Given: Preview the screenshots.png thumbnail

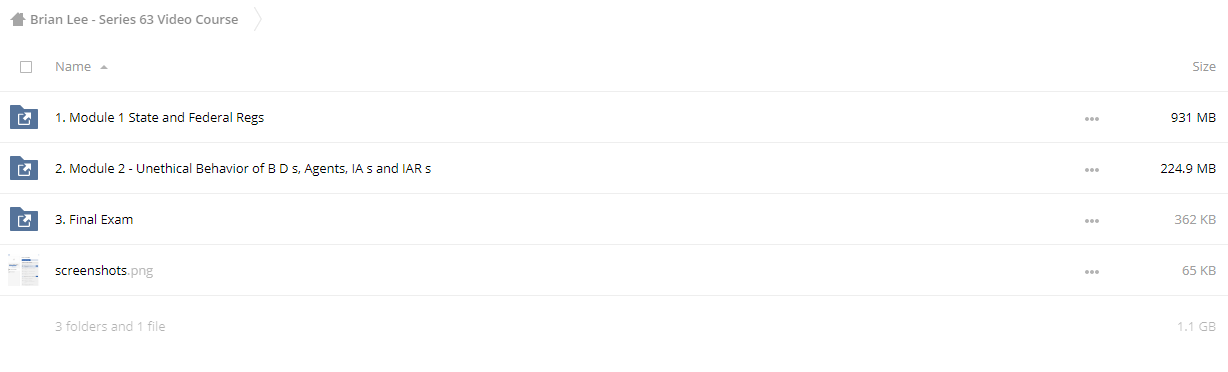Looking at the screenshot, I should (x=23, y=271).
